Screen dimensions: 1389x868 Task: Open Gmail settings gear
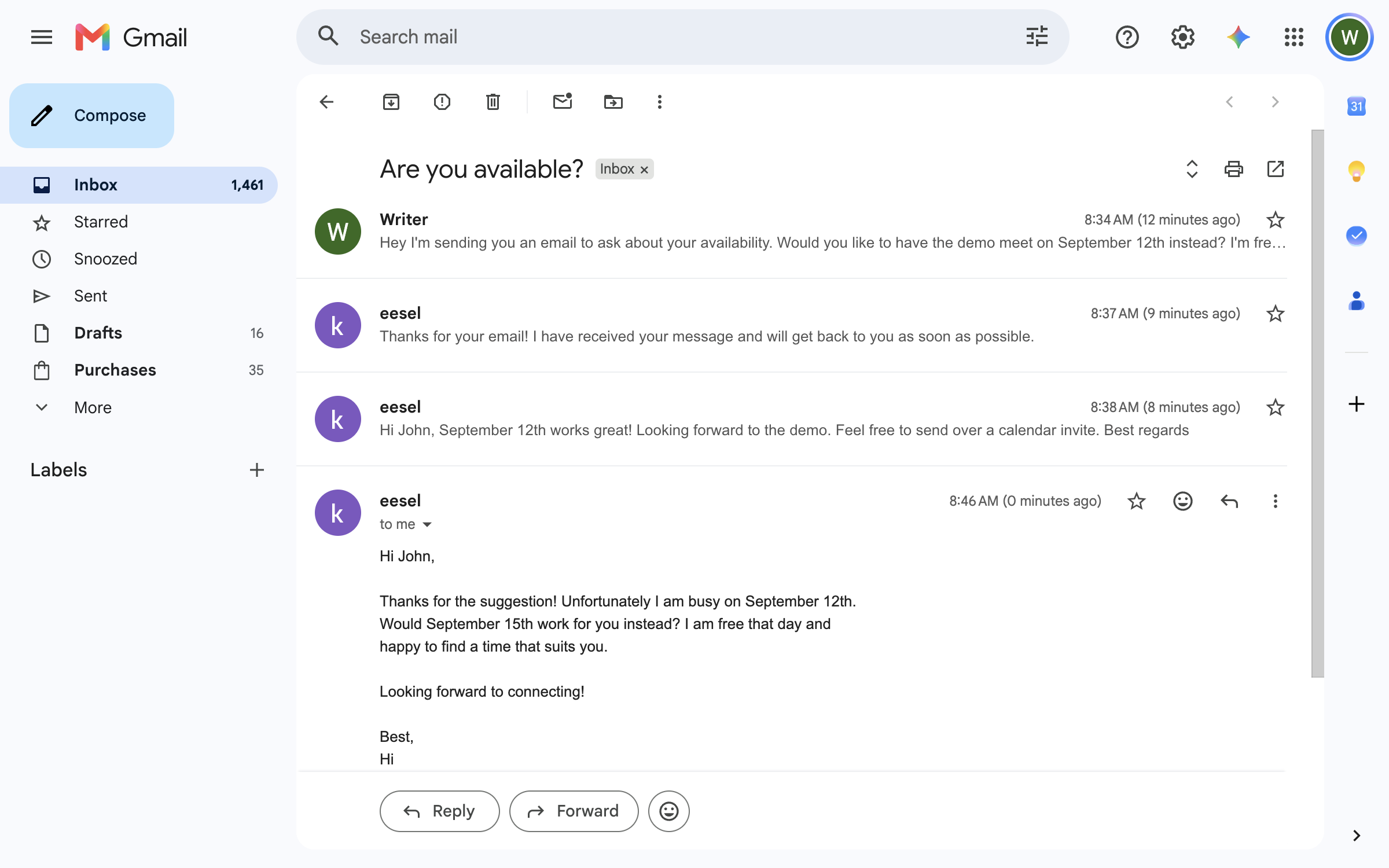[1183, 38]
